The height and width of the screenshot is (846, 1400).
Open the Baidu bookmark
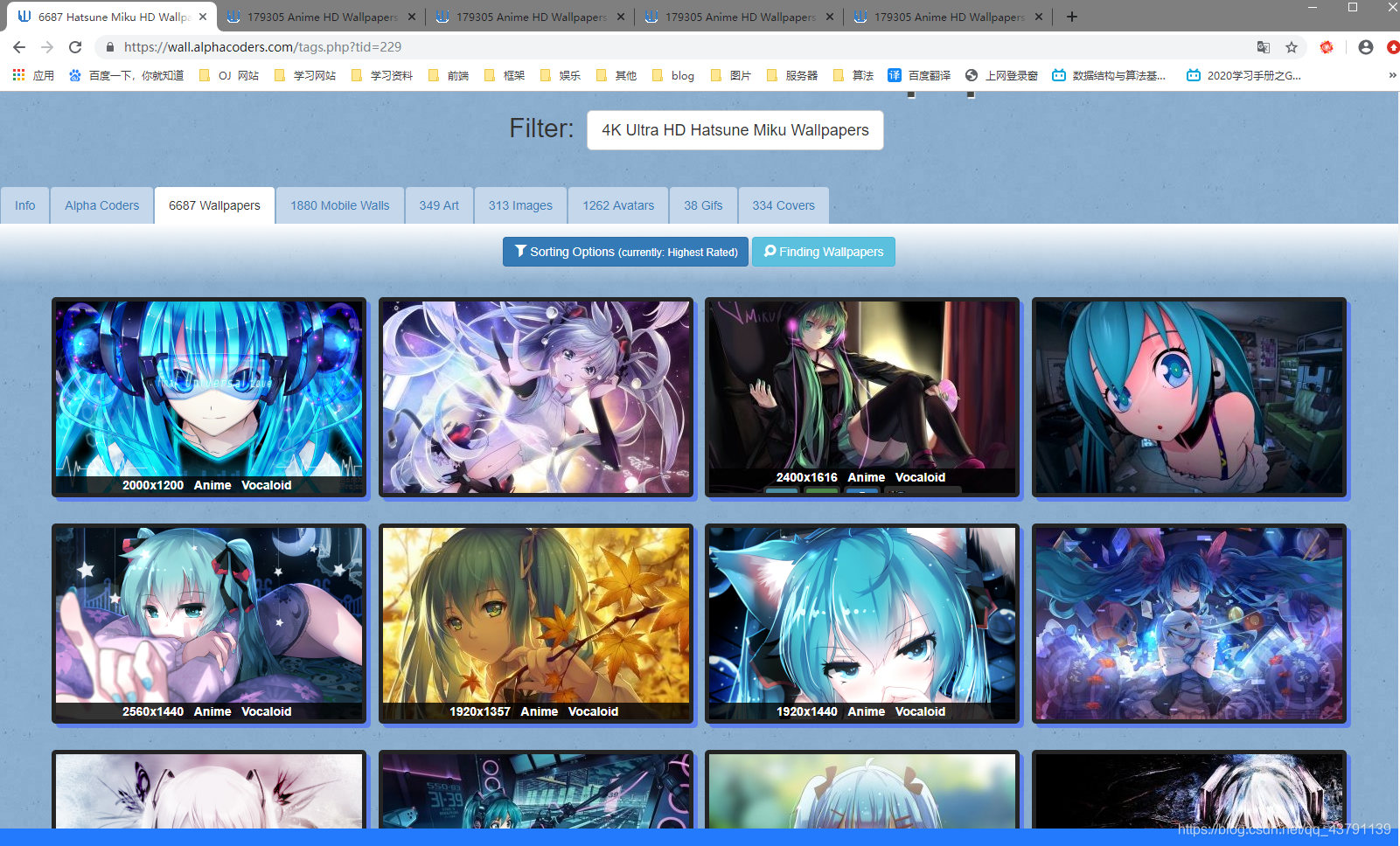click(x=126, y=76)
